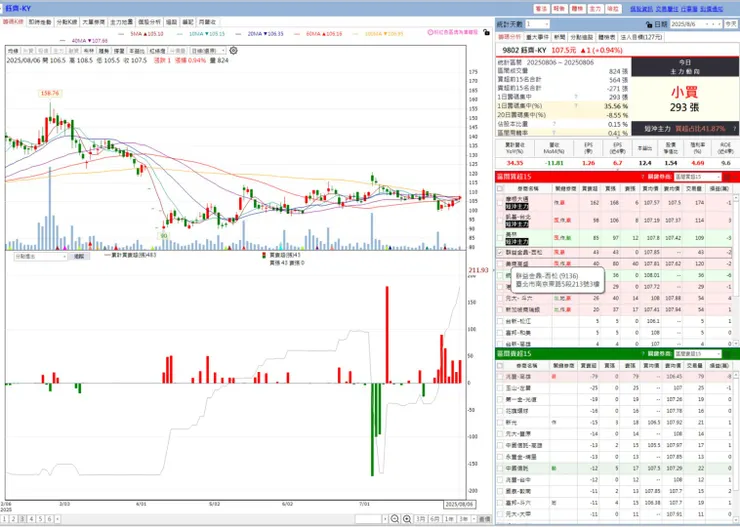The height and width of the screenshot is (527, 740).
Task: Click the 行事曆 link
Action: (x=690, y=9)
